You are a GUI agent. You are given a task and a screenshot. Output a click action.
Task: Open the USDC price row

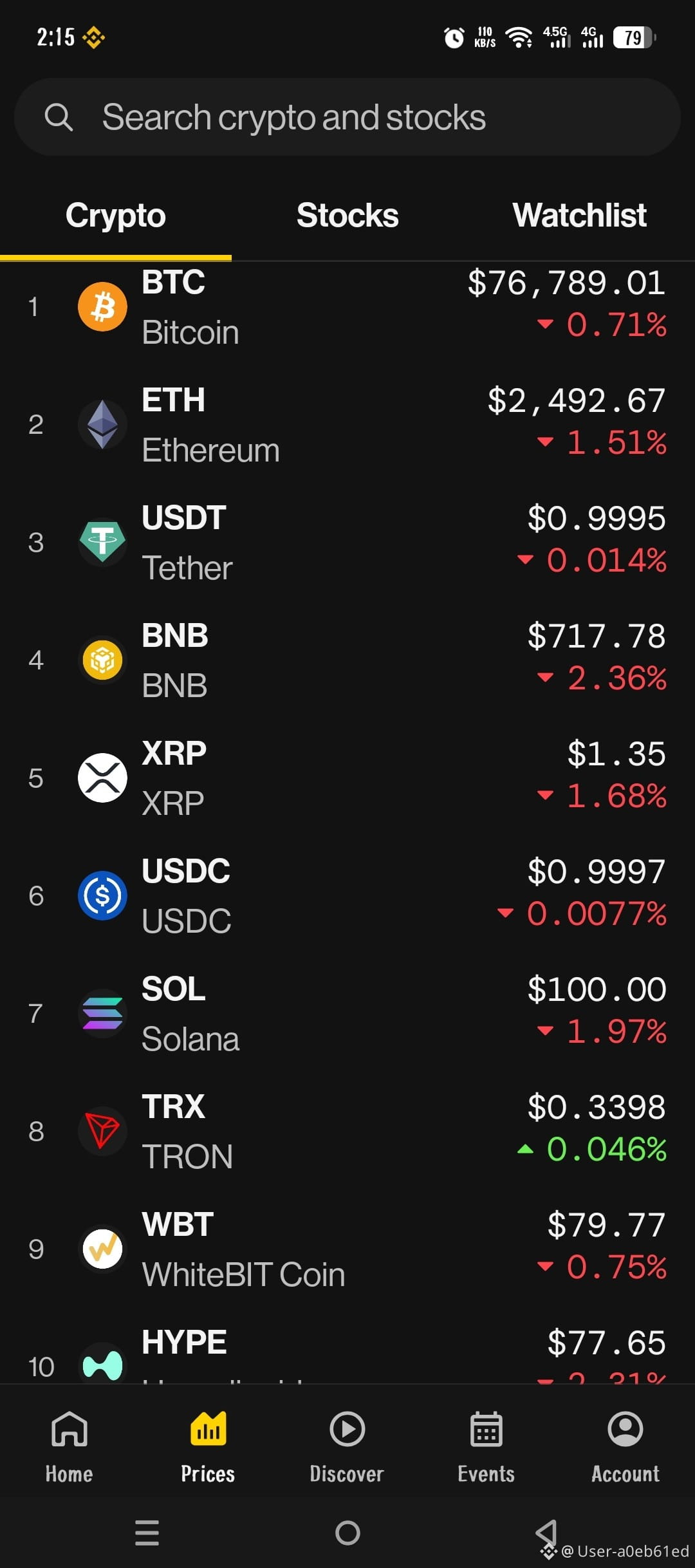(x=347, y=895)
